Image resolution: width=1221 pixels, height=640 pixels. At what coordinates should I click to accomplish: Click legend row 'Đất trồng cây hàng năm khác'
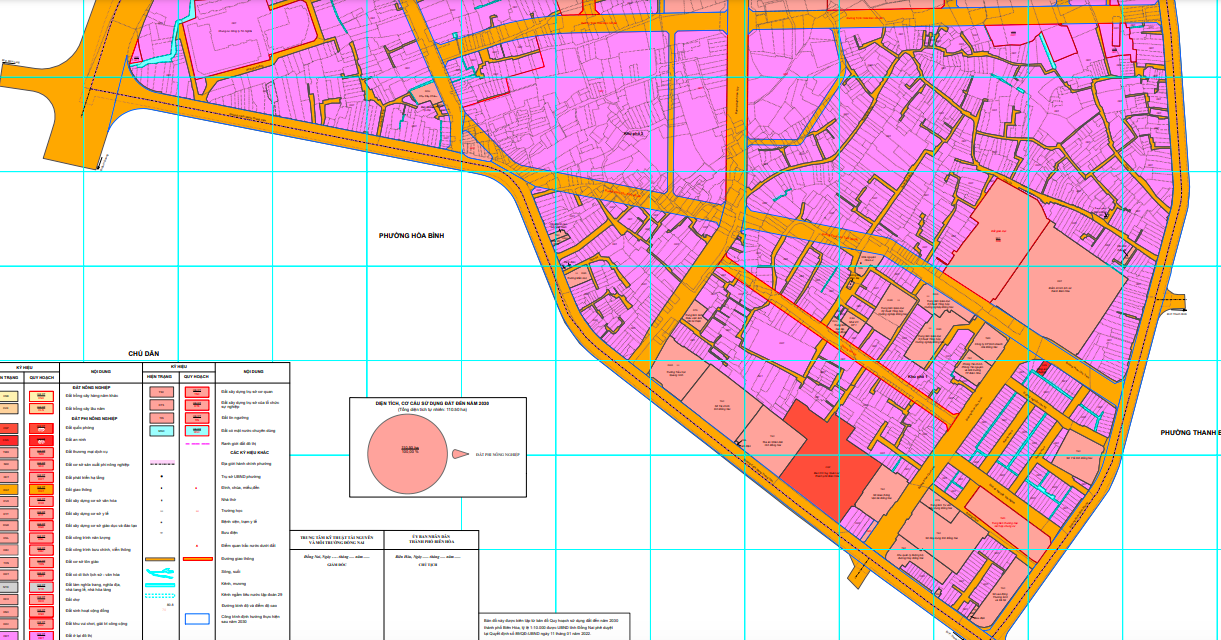92,395
